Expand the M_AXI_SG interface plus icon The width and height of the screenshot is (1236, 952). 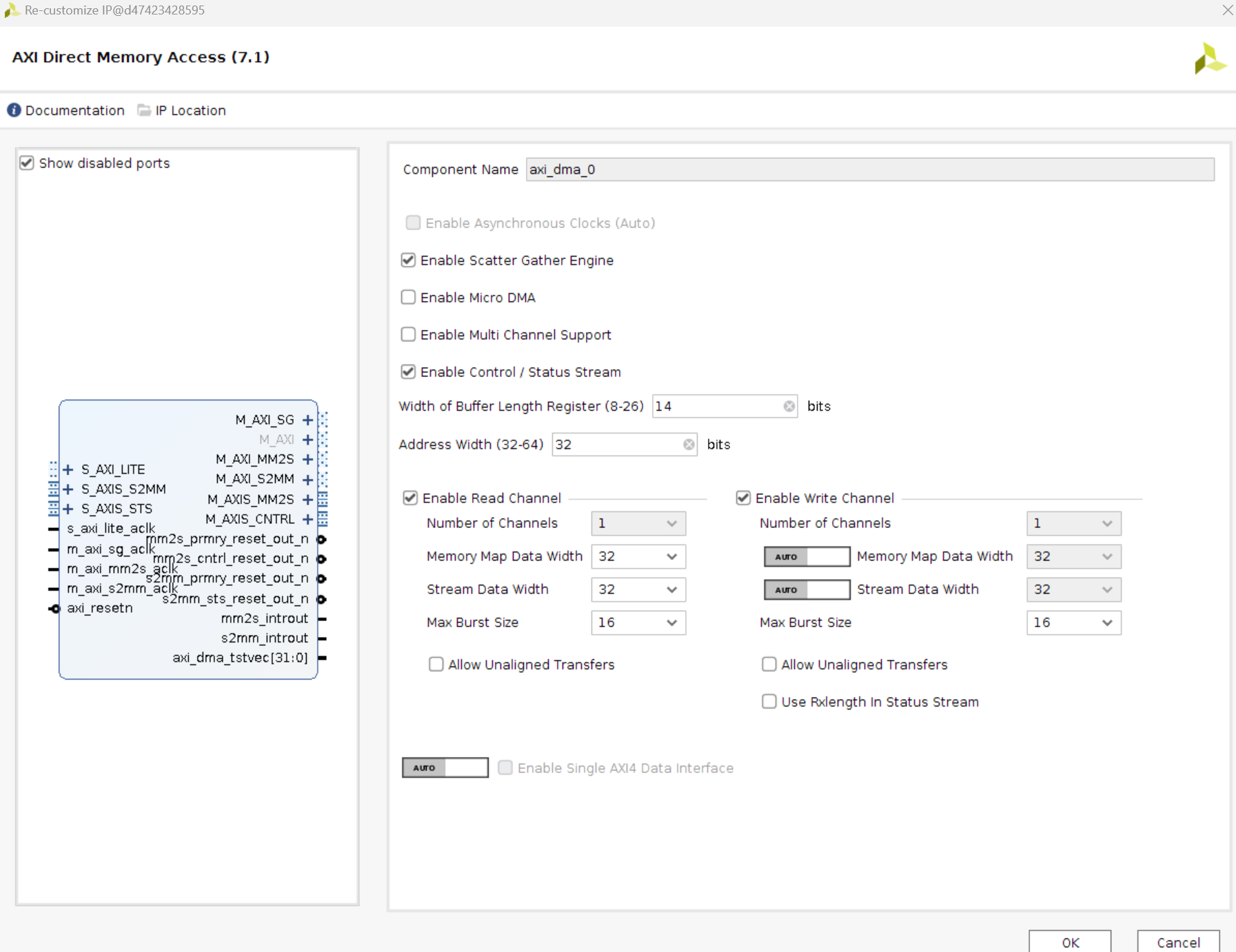[x=307, y=420]
